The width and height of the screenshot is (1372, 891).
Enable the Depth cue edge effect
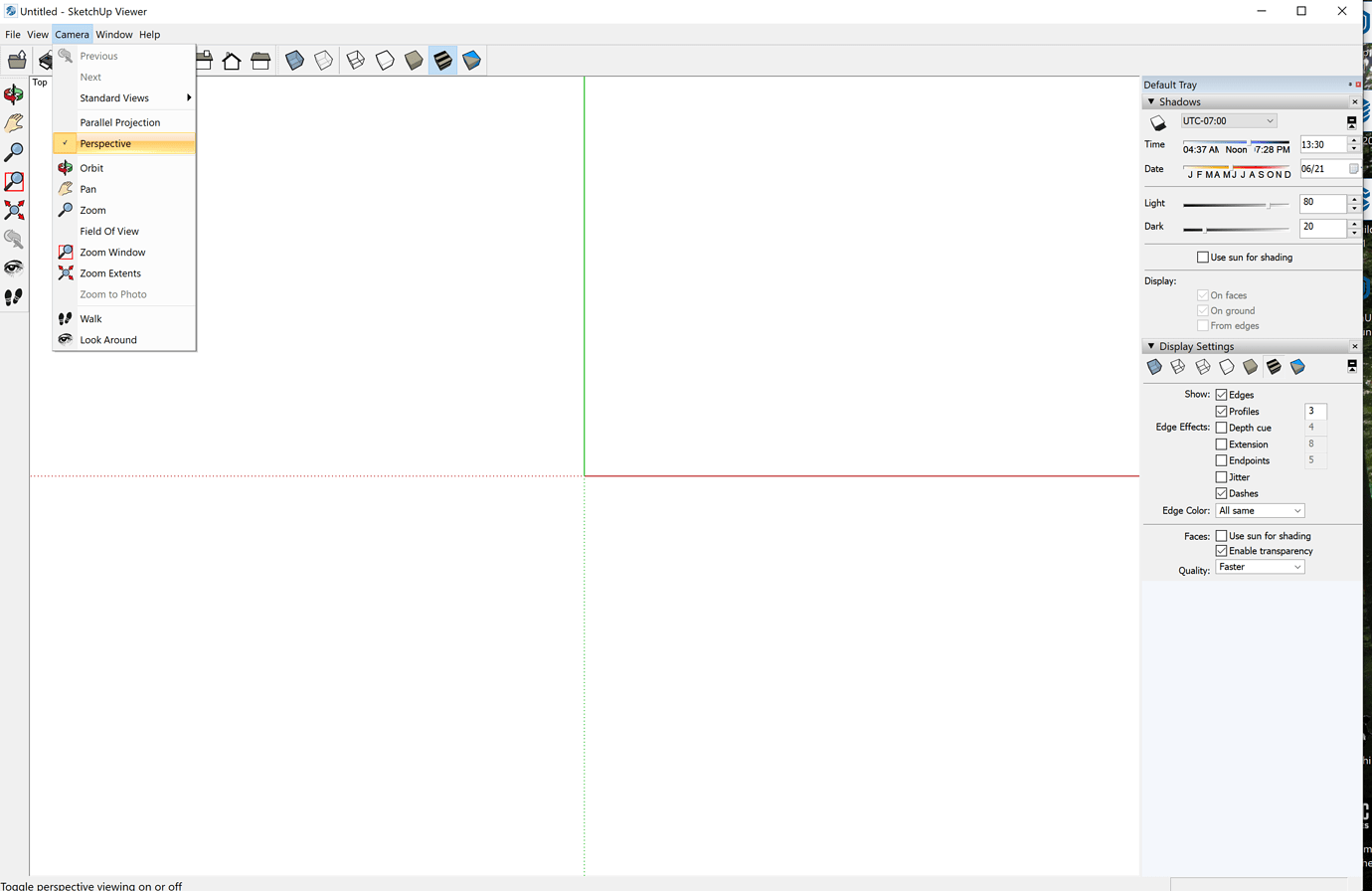1221,427
